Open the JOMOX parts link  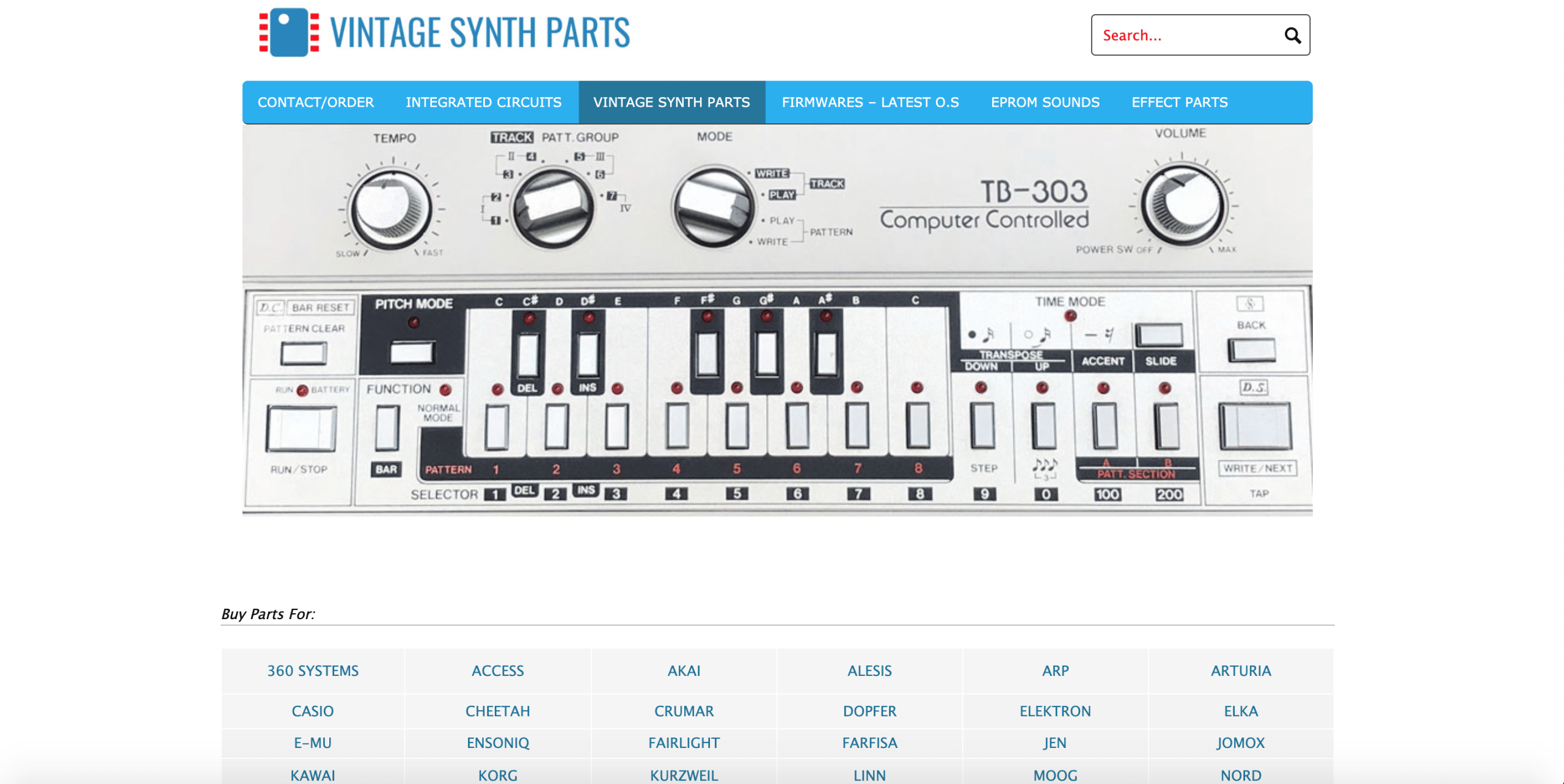click(x=1241, y=742)
